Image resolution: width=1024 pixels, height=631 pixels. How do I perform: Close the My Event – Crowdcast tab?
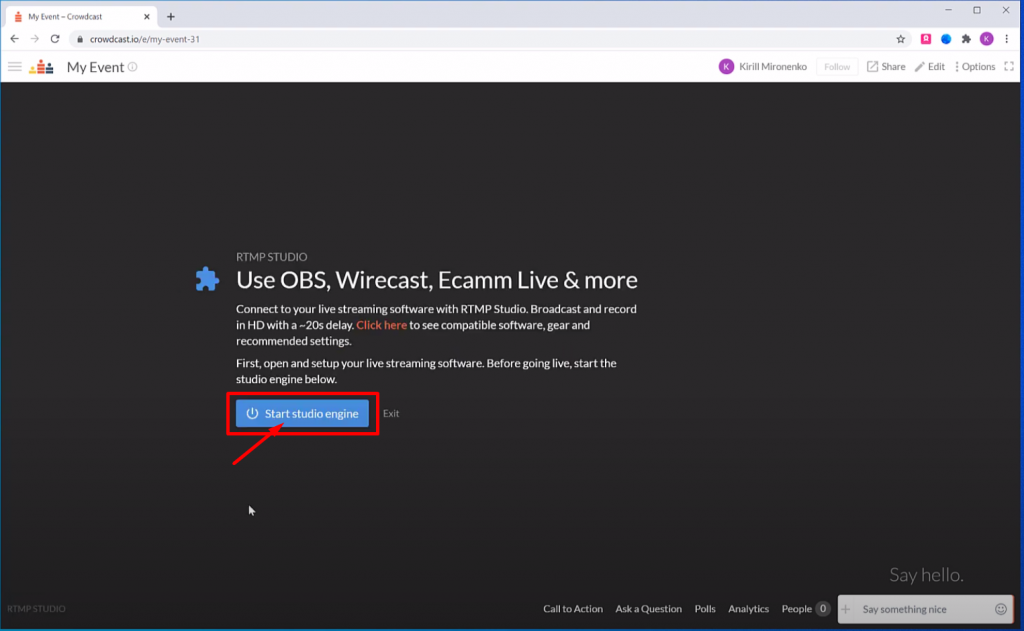pos(146,17)
